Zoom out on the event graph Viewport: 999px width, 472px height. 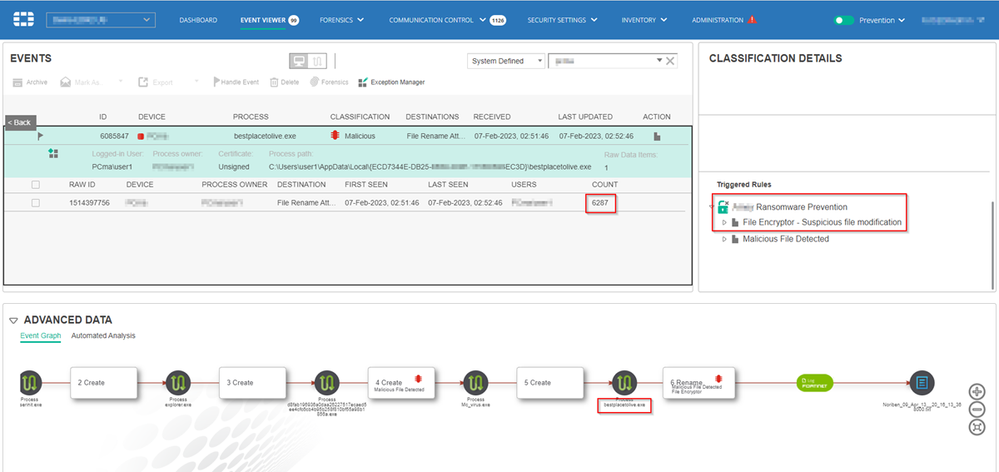pyautogui.click(x=977, y=409)
